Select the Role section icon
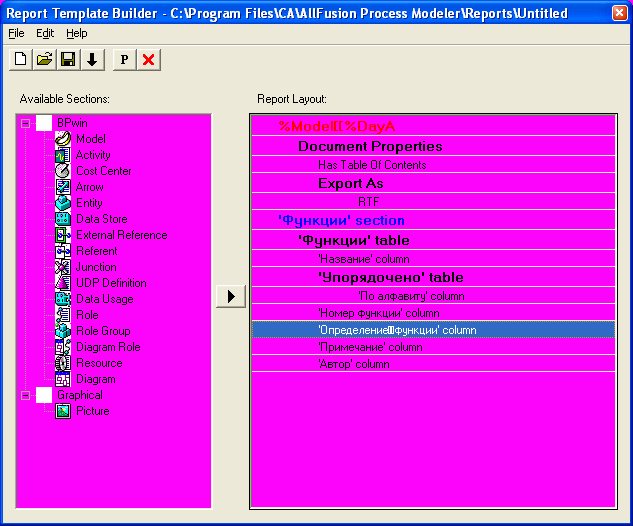Image resolution: width=633 pixels, height=526 pixels. 63,315
